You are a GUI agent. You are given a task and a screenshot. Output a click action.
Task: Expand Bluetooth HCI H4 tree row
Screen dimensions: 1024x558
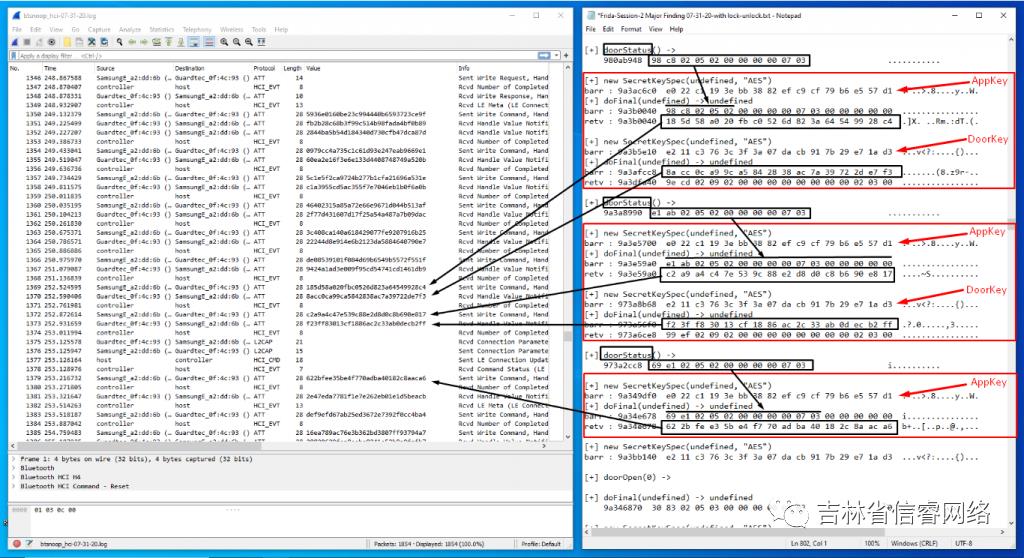pos(14,478)
